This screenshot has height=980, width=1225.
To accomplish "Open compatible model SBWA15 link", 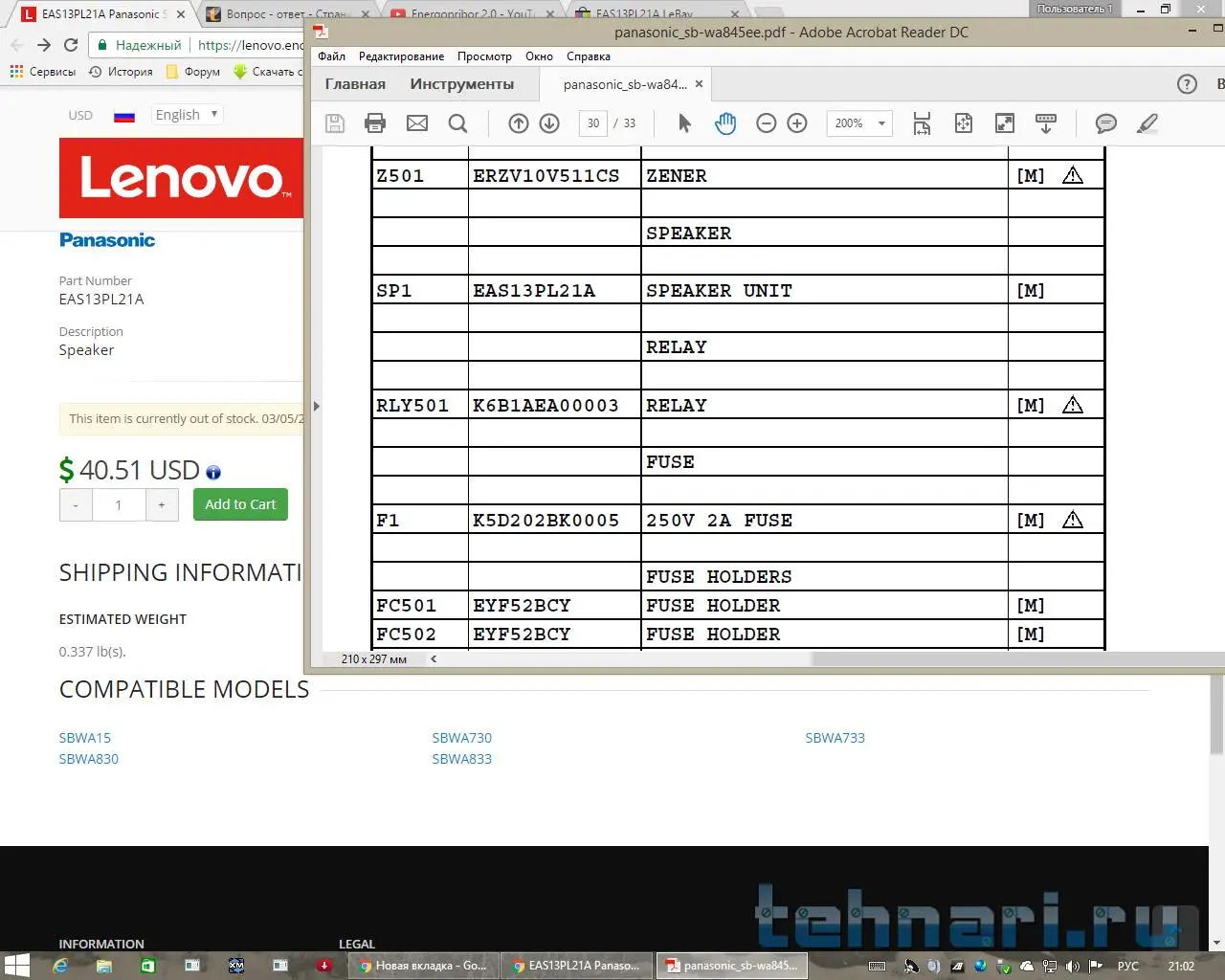I will [85, 738].
